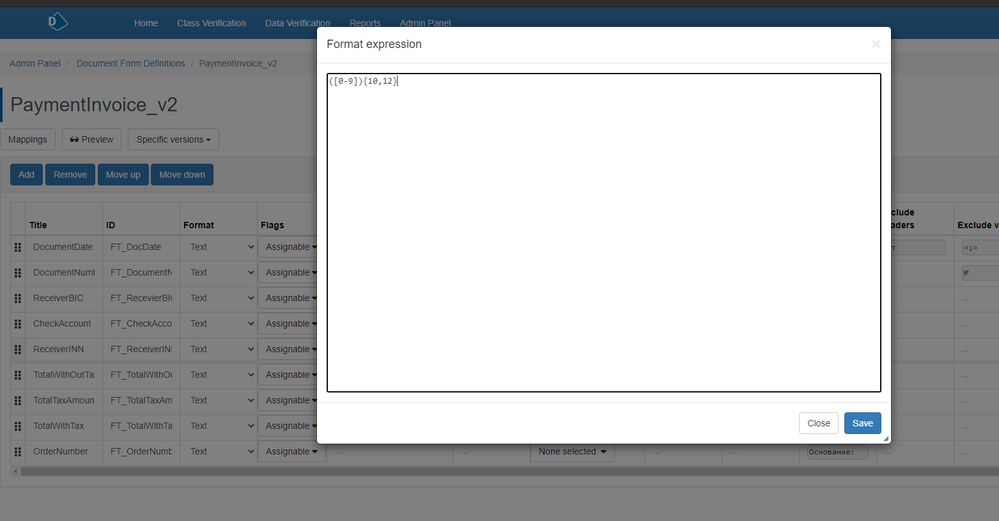Open Home in the top navigation
Viewport: 999px width, 521px height.
tap(146, 23)
